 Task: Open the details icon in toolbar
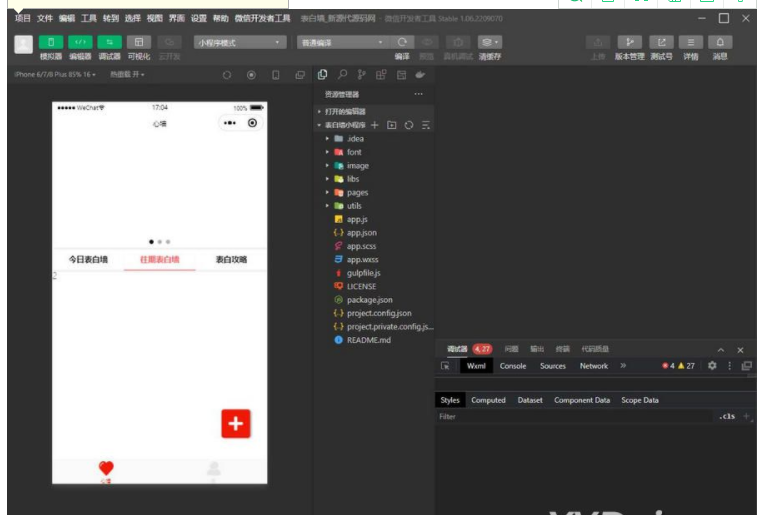(x=690, y=42)
